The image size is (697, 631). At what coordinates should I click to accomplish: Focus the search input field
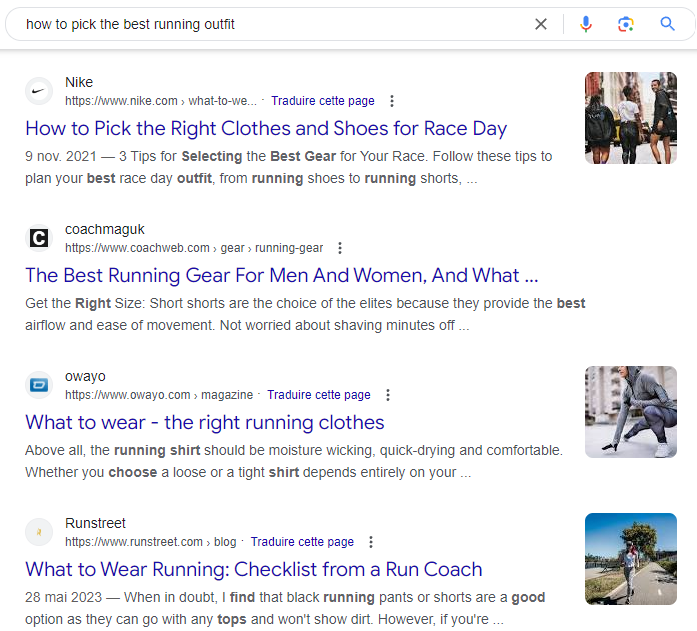(270, 24)
